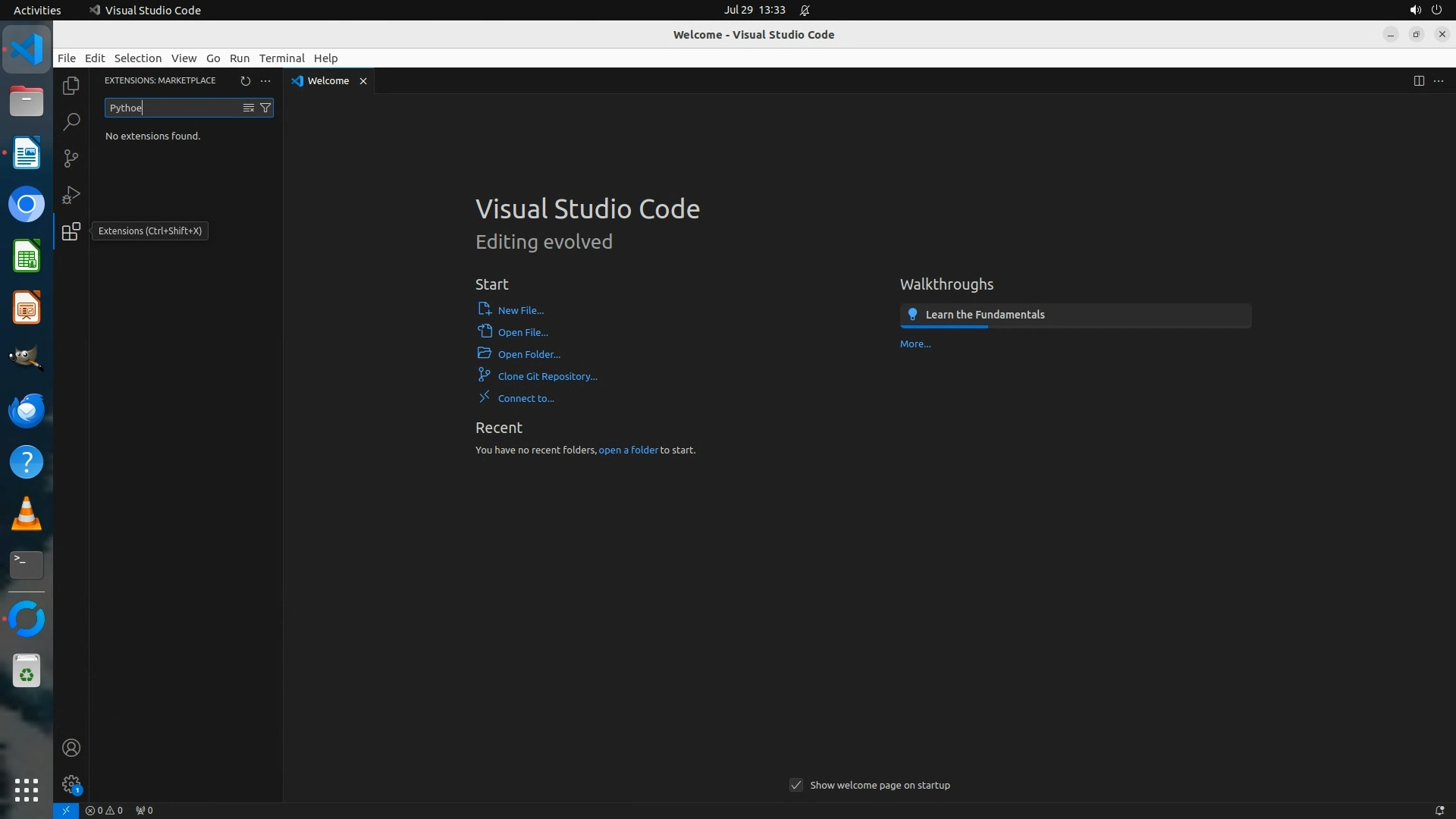Refresh the extensions marketplace list
The width and height of the screenshot is (1456, 819).
(x=245, y=80)
